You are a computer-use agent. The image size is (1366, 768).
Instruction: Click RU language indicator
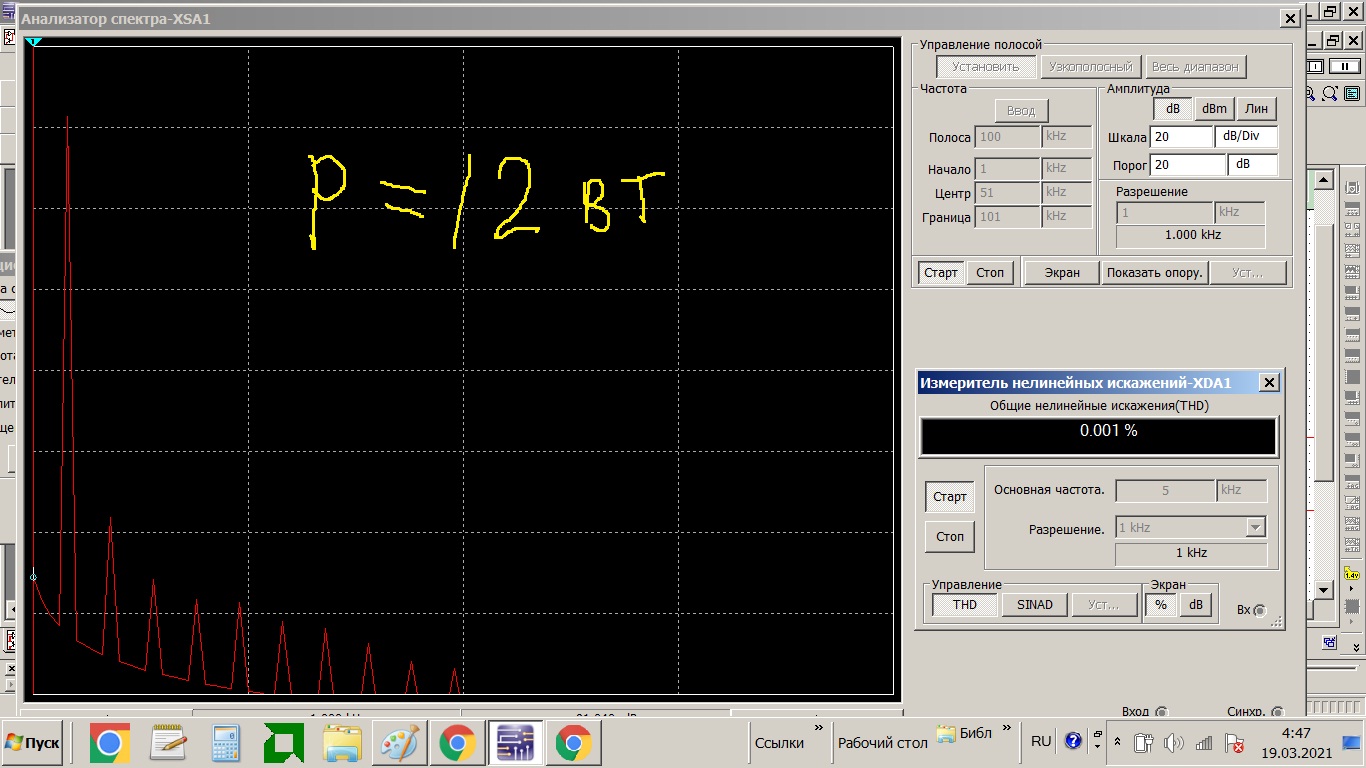pyautogui.click(x=1041, y=742)
